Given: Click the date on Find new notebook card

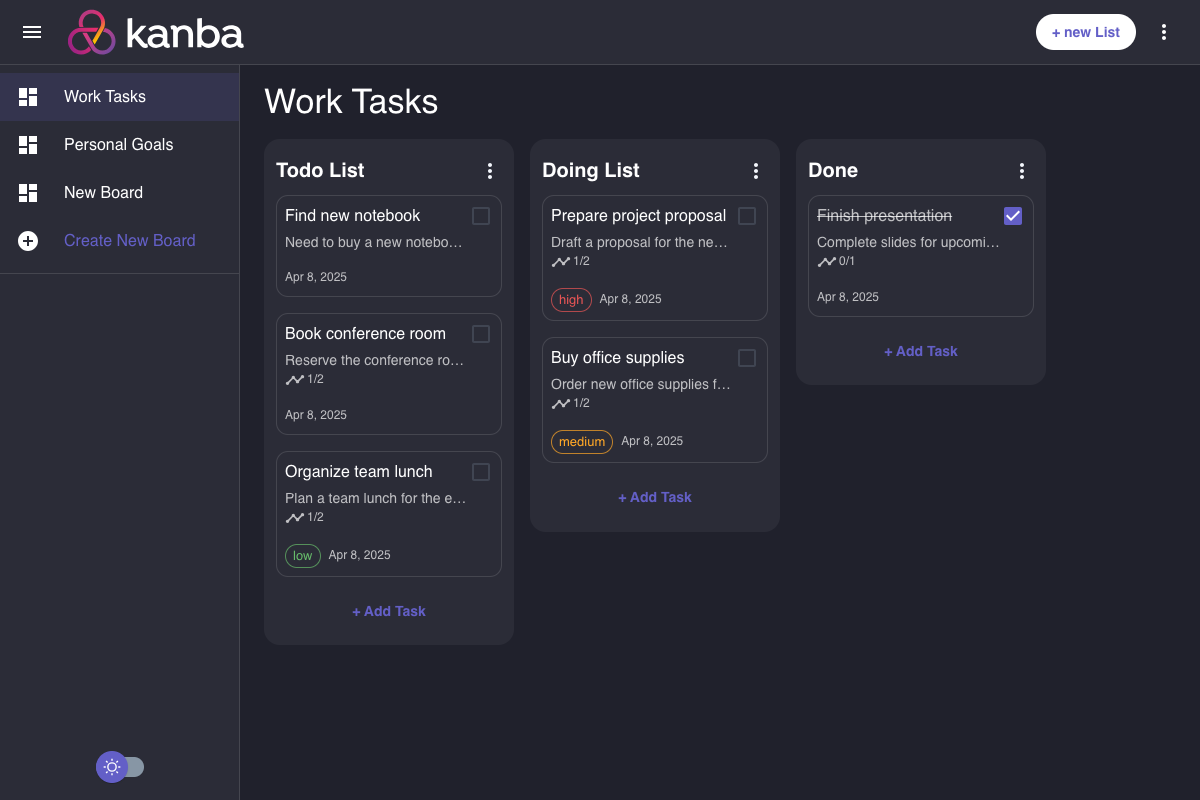Looking at the screenshot, I should [x=316, y=277].
